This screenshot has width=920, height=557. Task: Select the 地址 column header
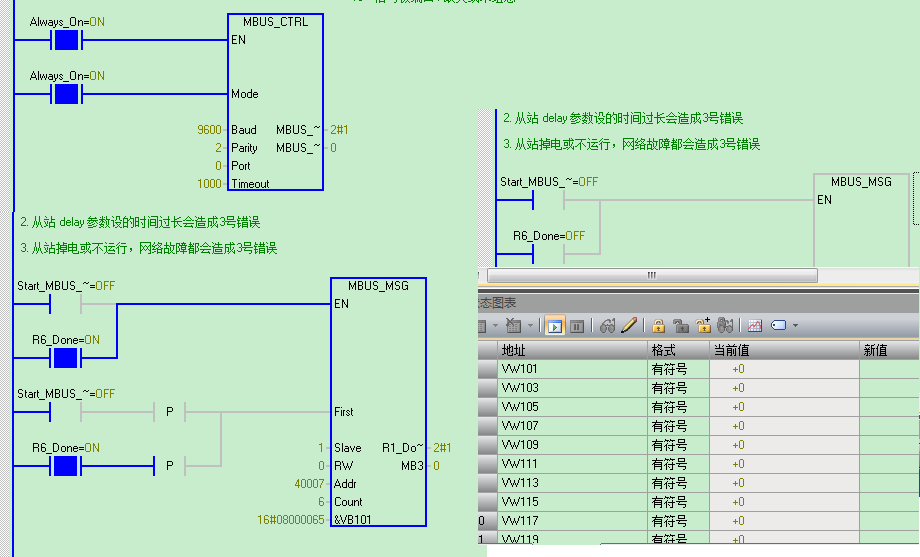pos(573,350)
